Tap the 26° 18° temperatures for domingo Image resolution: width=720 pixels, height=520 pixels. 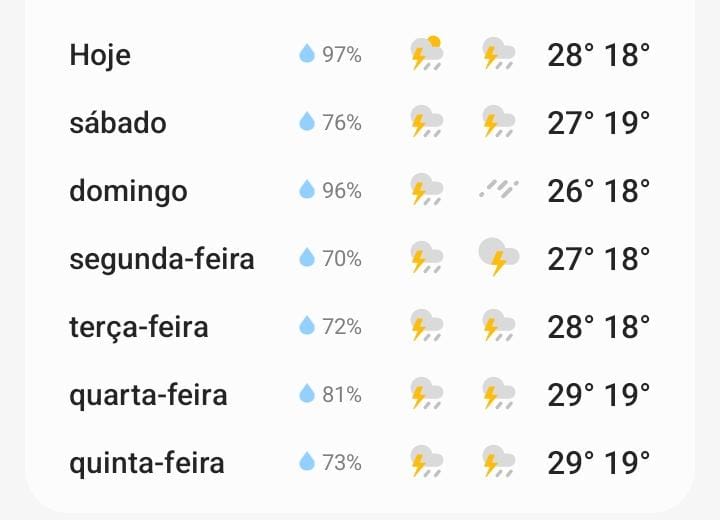tap(598, 191)
